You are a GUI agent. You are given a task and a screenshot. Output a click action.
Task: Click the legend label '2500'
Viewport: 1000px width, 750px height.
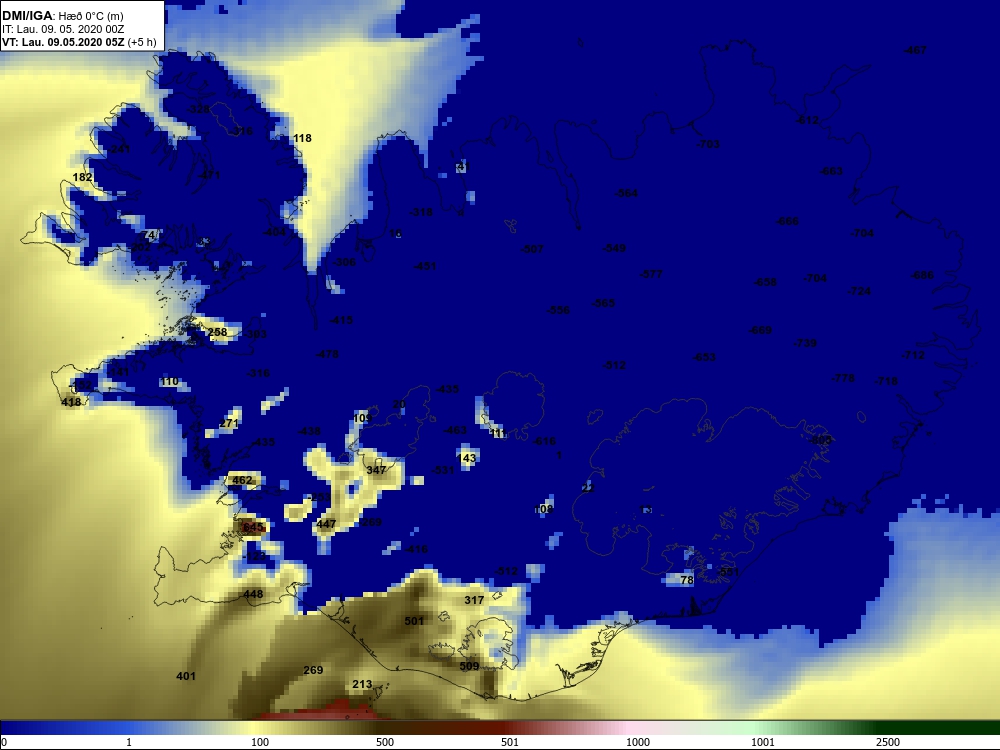pos(888,742)
